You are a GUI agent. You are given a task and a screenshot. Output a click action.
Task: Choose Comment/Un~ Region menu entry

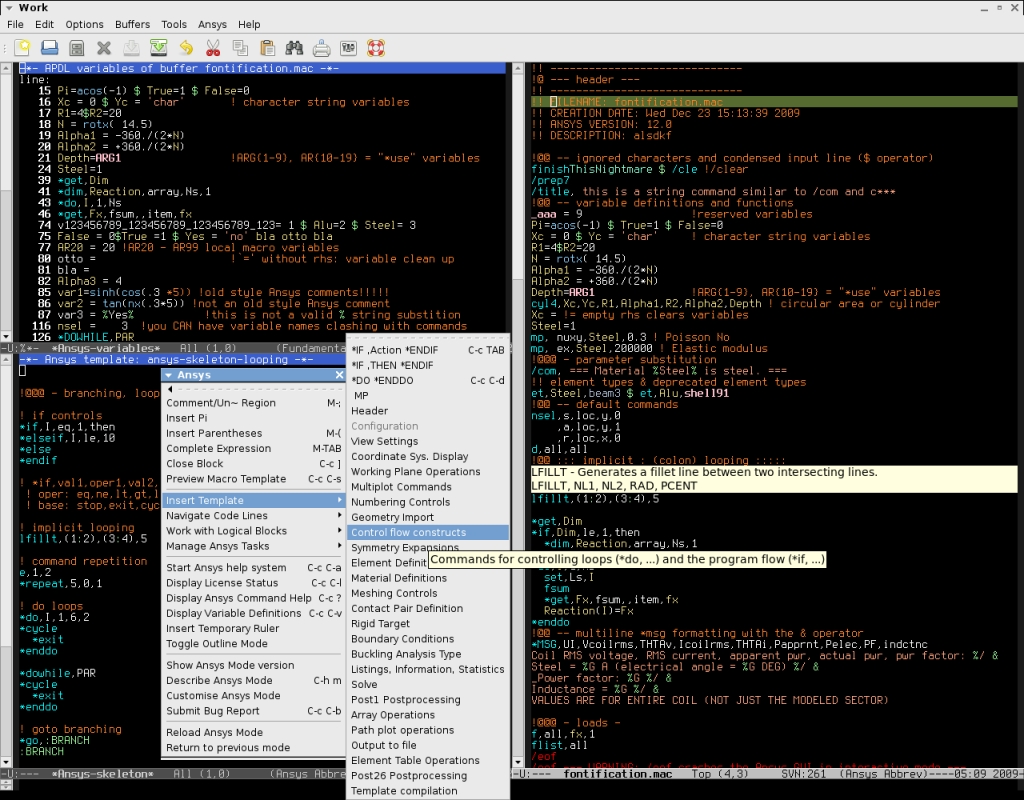pos(253,403)
